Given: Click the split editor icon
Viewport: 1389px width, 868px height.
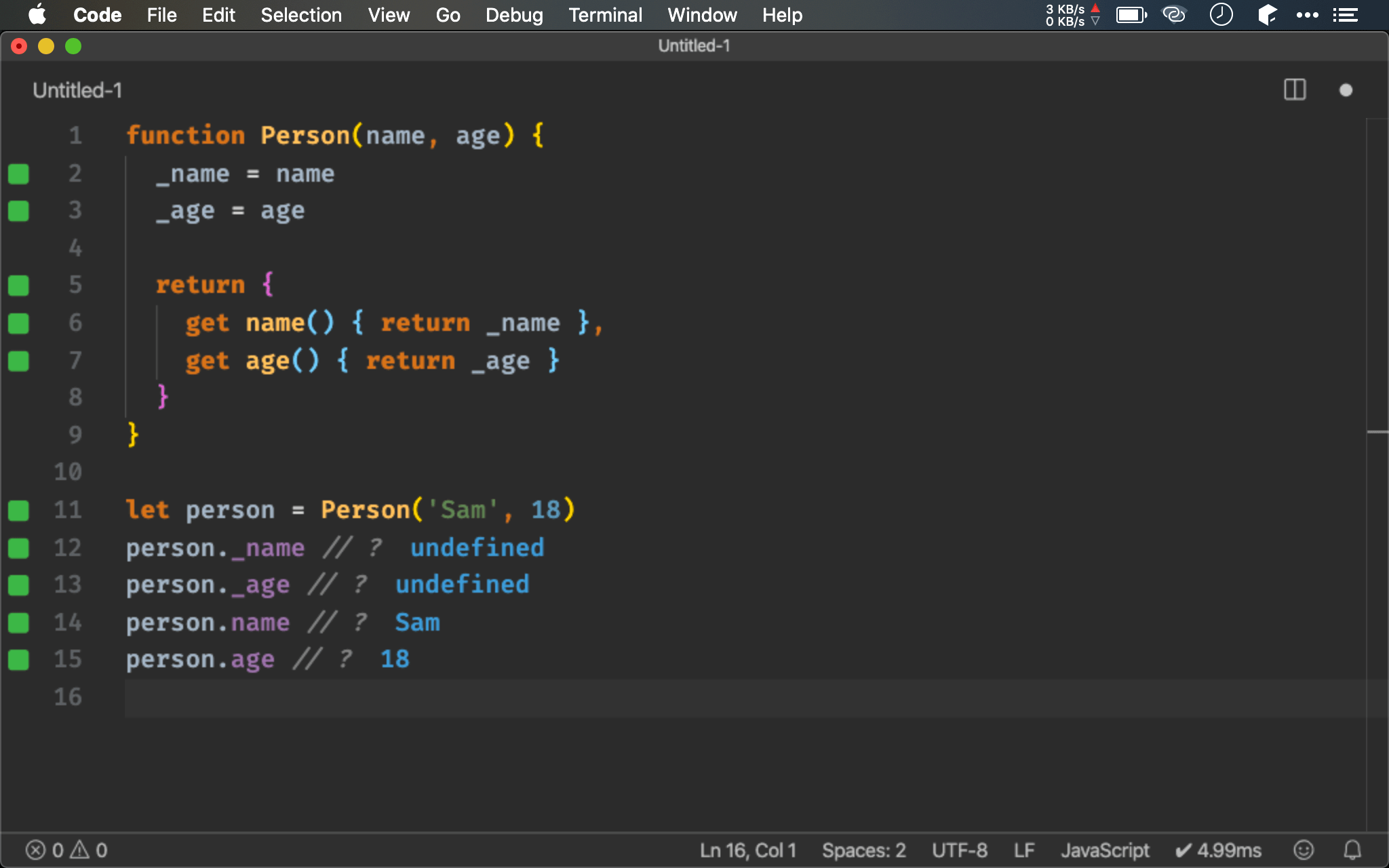Looking at the screenshot, I should pyautogui.click(x=1295, y=90).
